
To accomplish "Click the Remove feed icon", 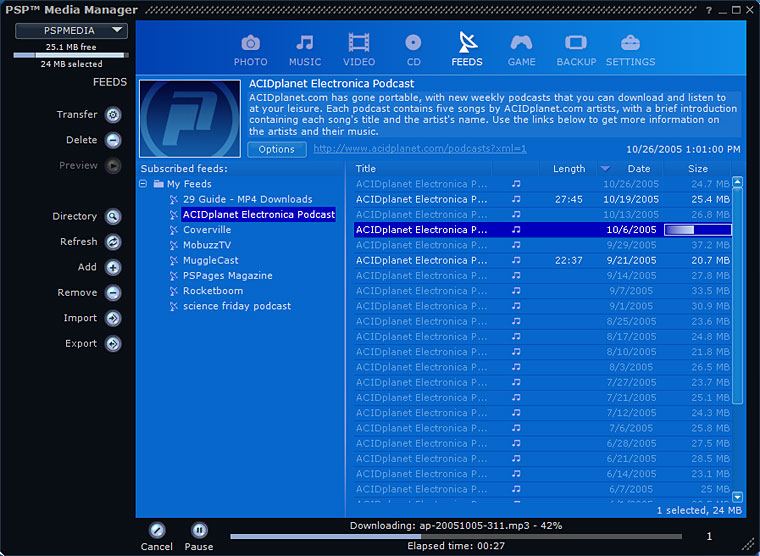I will [x=113, y=293].
